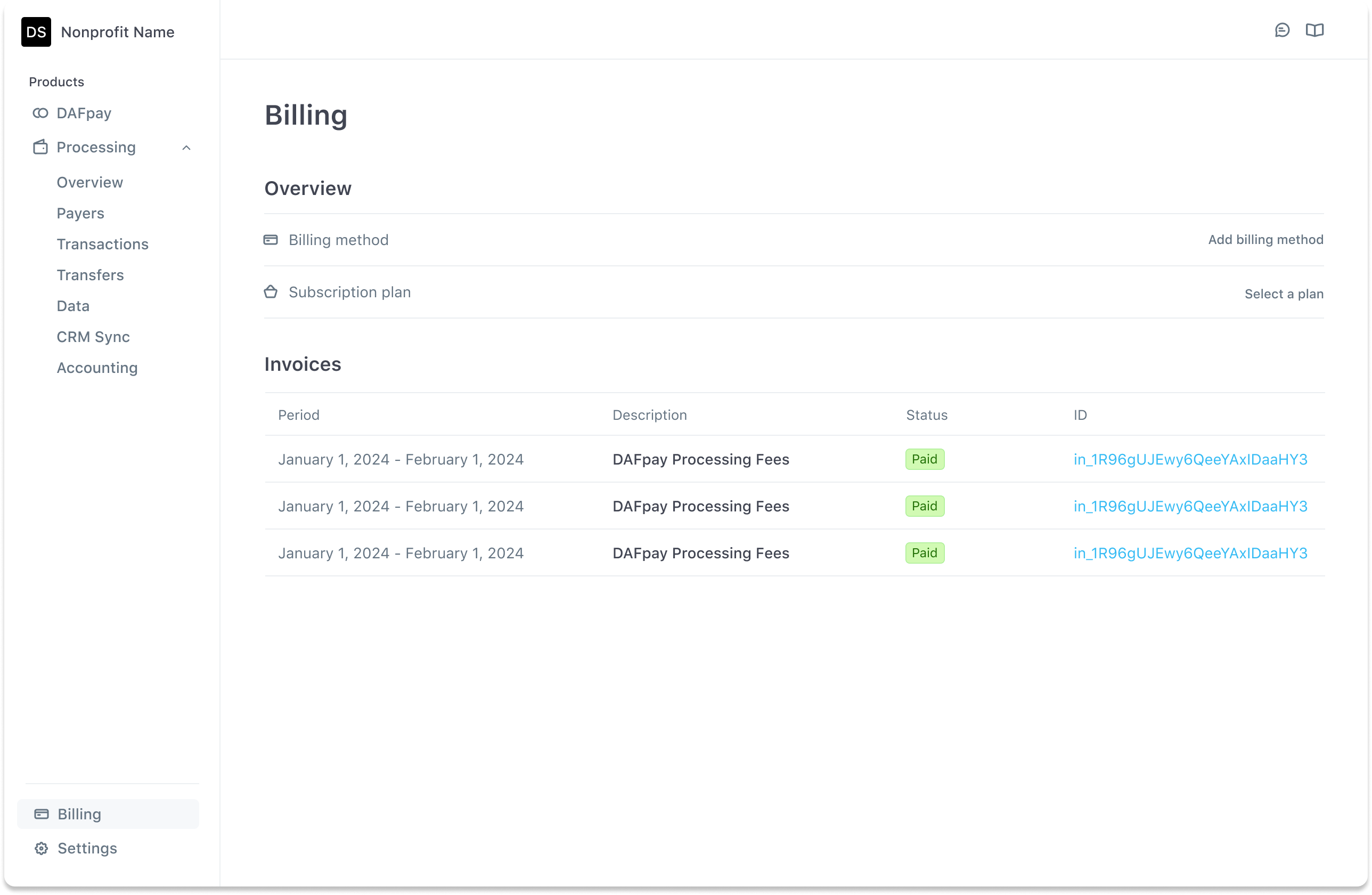Collapse the Processing menu chevron

186,148
